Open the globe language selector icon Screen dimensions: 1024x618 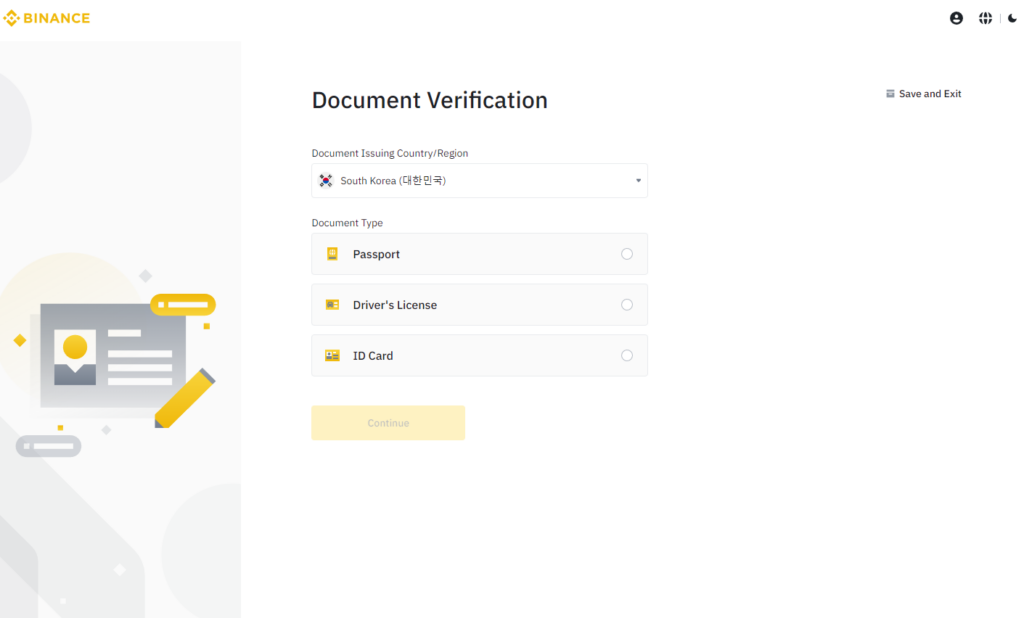click(985, 18)
